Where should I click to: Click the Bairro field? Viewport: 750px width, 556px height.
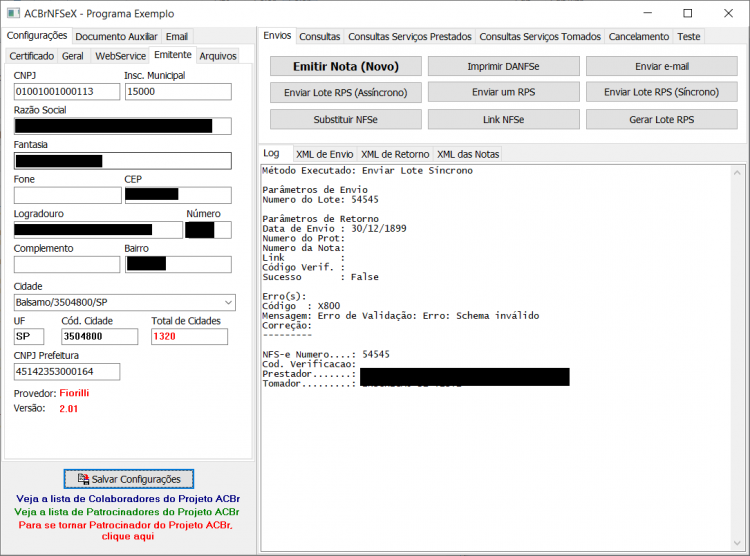(178, 265)
